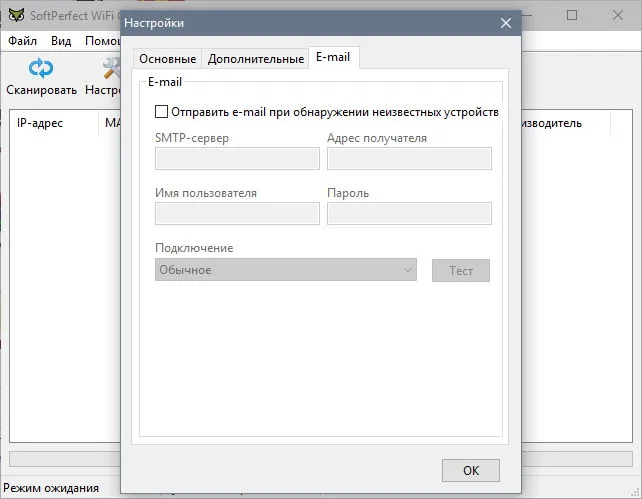The height and width of the screenshot is (499, 642).
Task: Close the Настройки dialog with X
Action: [x=506, y=23]
